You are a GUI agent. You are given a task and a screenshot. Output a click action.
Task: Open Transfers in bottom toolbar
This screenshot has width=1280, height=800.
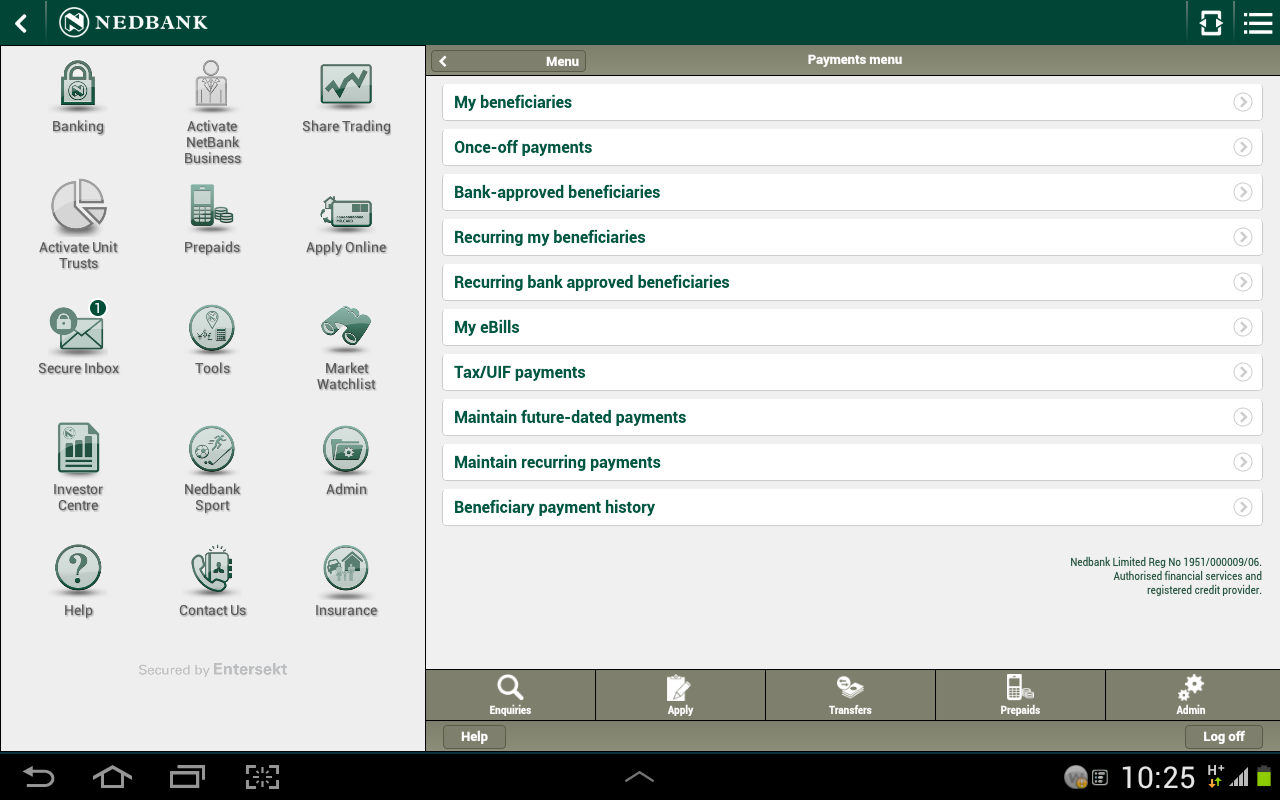tap(850, 695)
